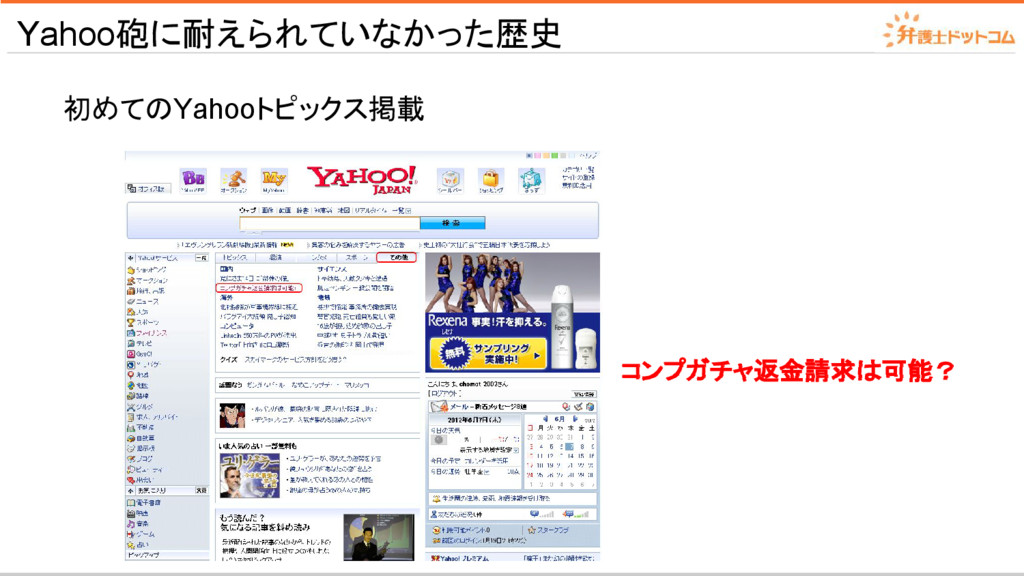Select the トピックス news tab
The image size is (1024, 576).
[x=234, y=258]
